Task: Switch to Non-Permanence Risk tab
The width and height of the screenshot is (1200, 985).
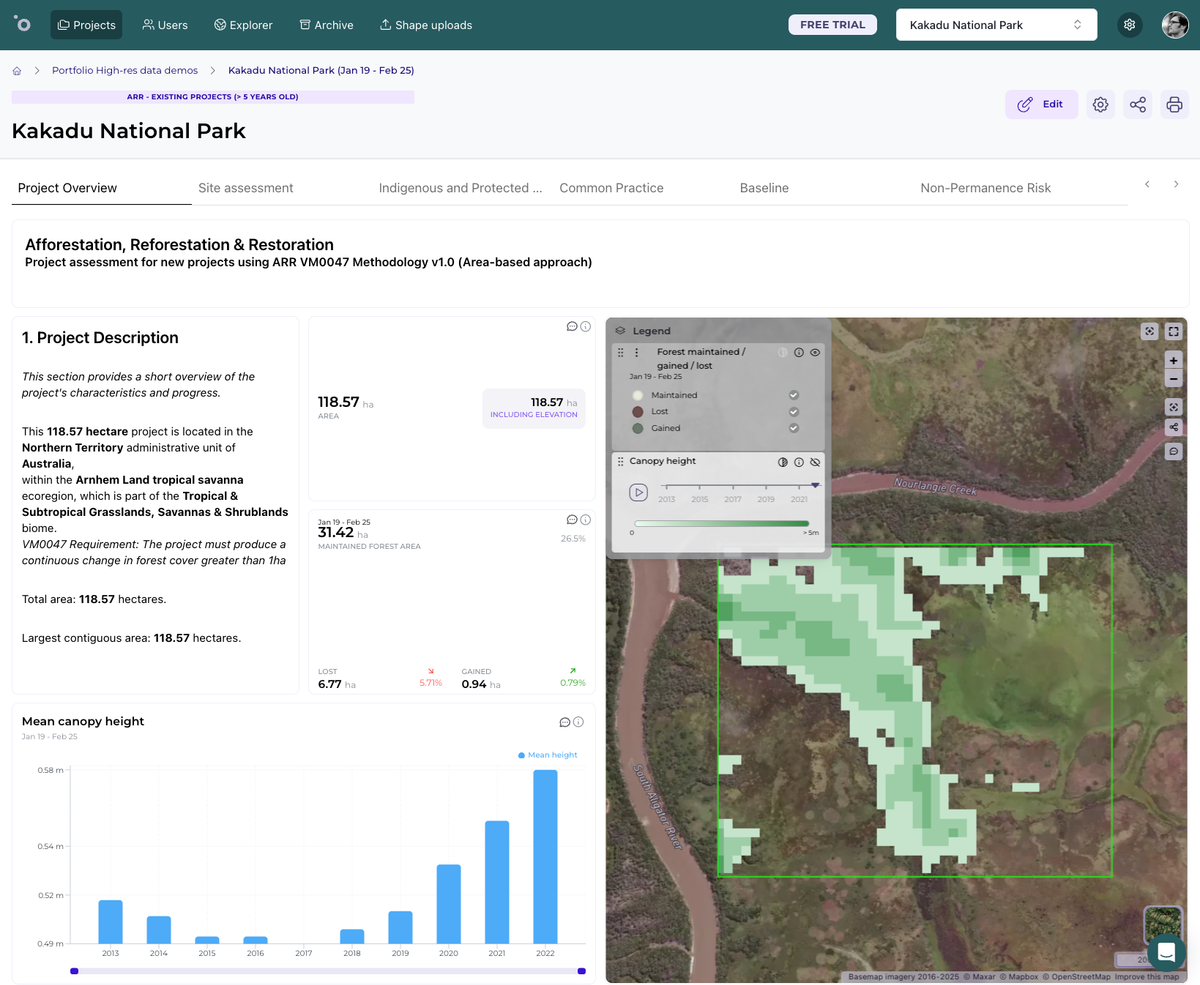Action: point(985,188)
